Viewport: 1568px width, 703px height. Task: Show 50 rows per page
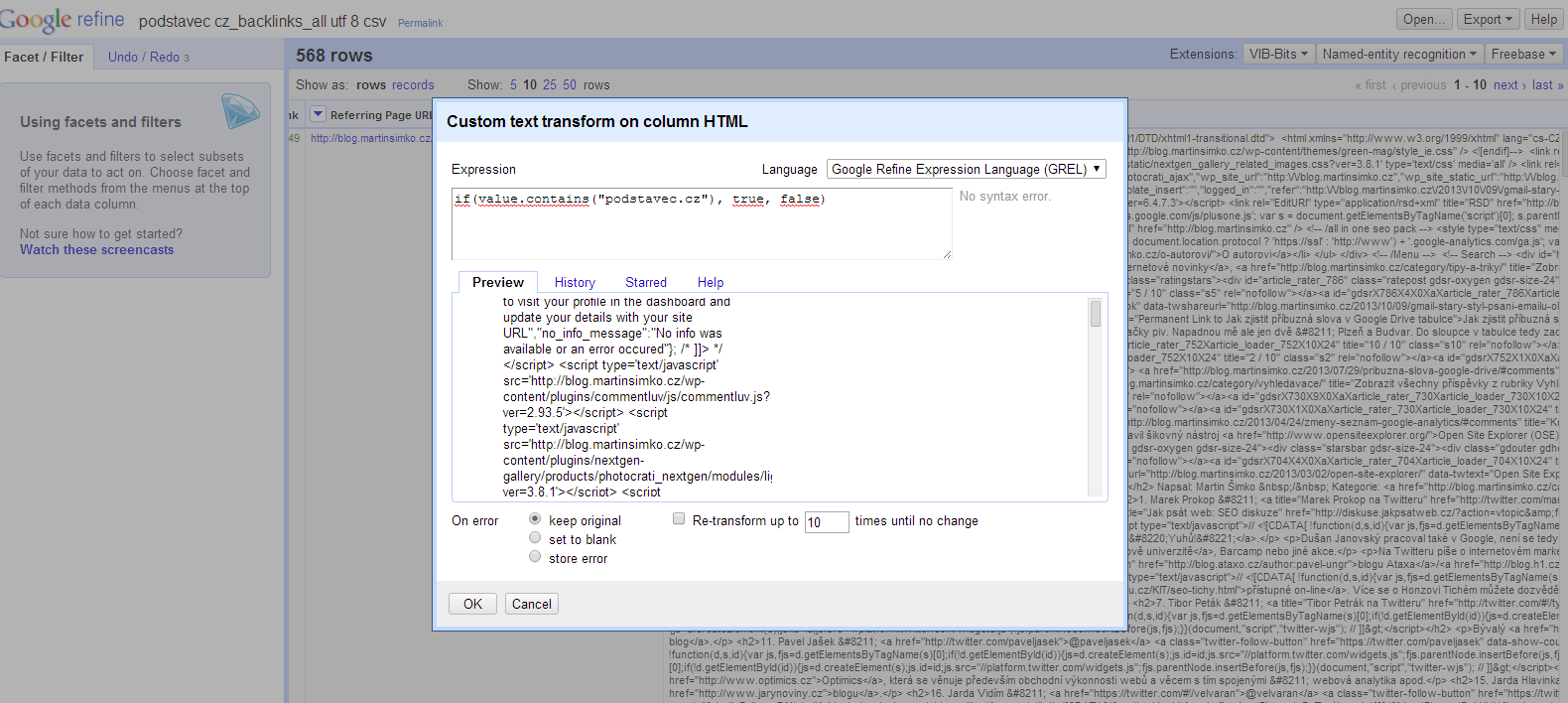point(570,85)
